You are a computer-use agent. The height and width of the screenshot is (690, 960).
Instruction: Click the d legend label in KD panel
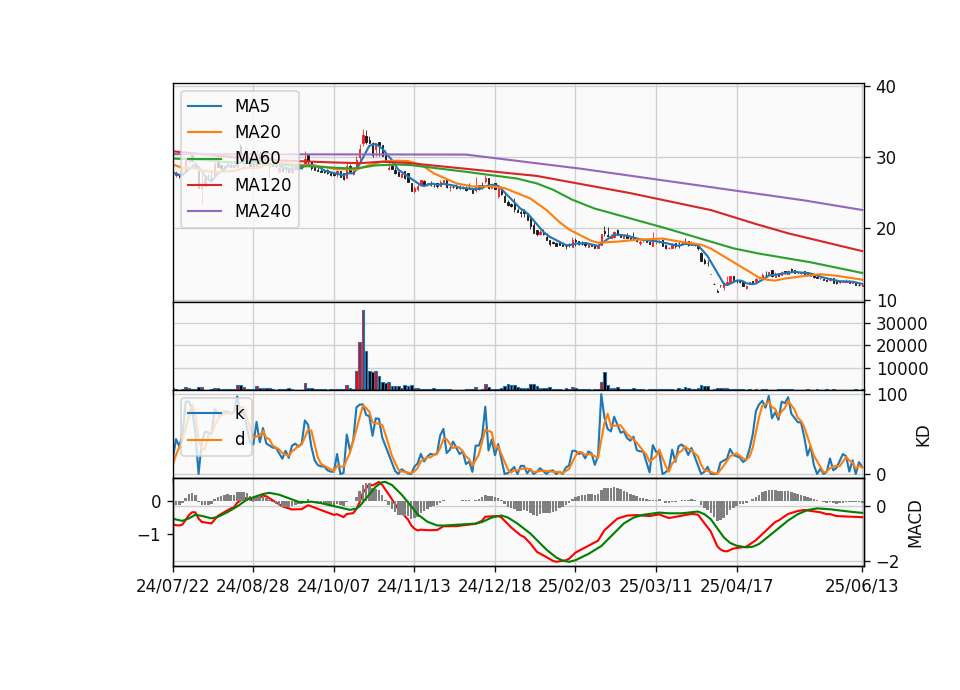pyautogui.click(x=239, y=439)
